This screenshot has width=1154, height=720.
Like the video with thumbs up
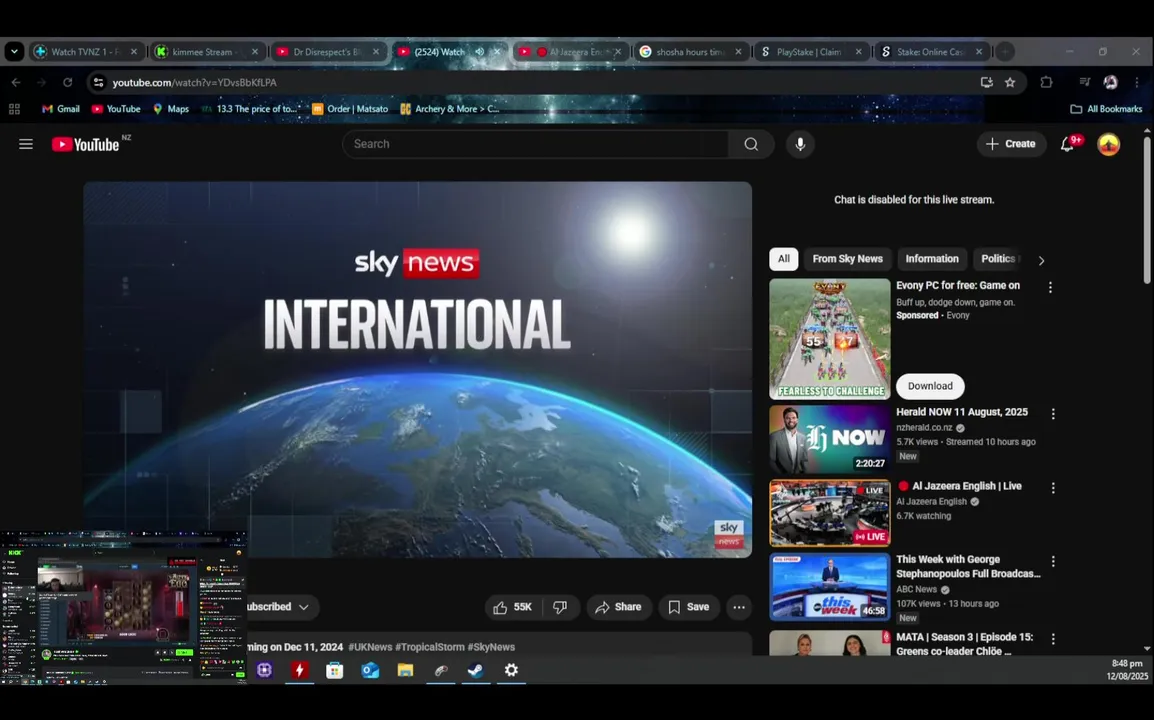coord(513,607)
